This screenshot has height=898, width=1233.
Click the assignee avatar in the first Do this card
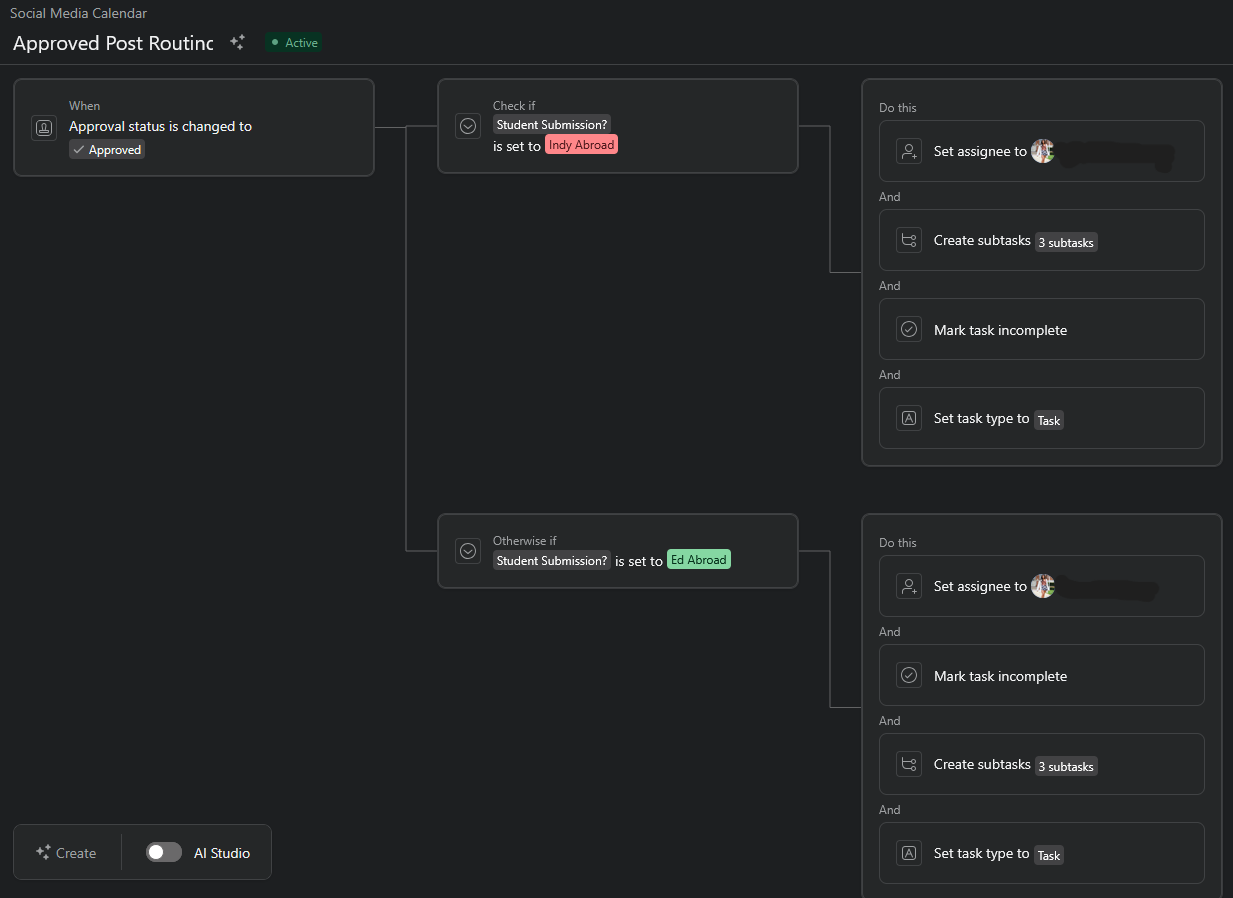[1043, 150]
